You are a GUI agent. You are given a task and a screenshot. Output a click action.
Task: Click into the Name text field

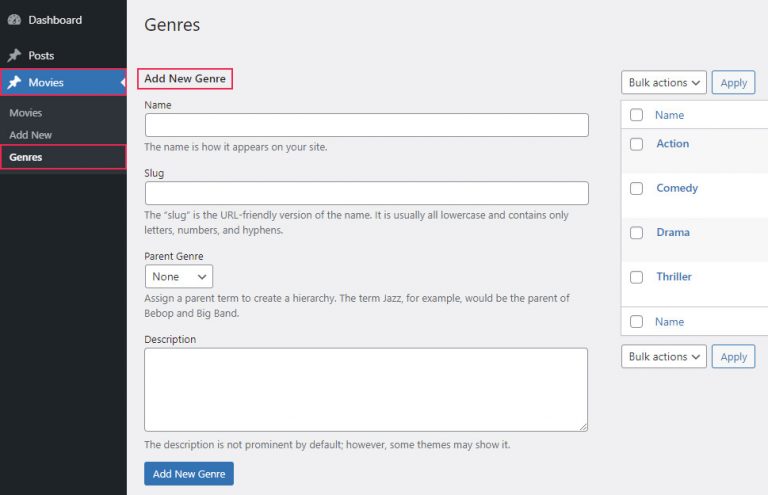coord(366,125)
